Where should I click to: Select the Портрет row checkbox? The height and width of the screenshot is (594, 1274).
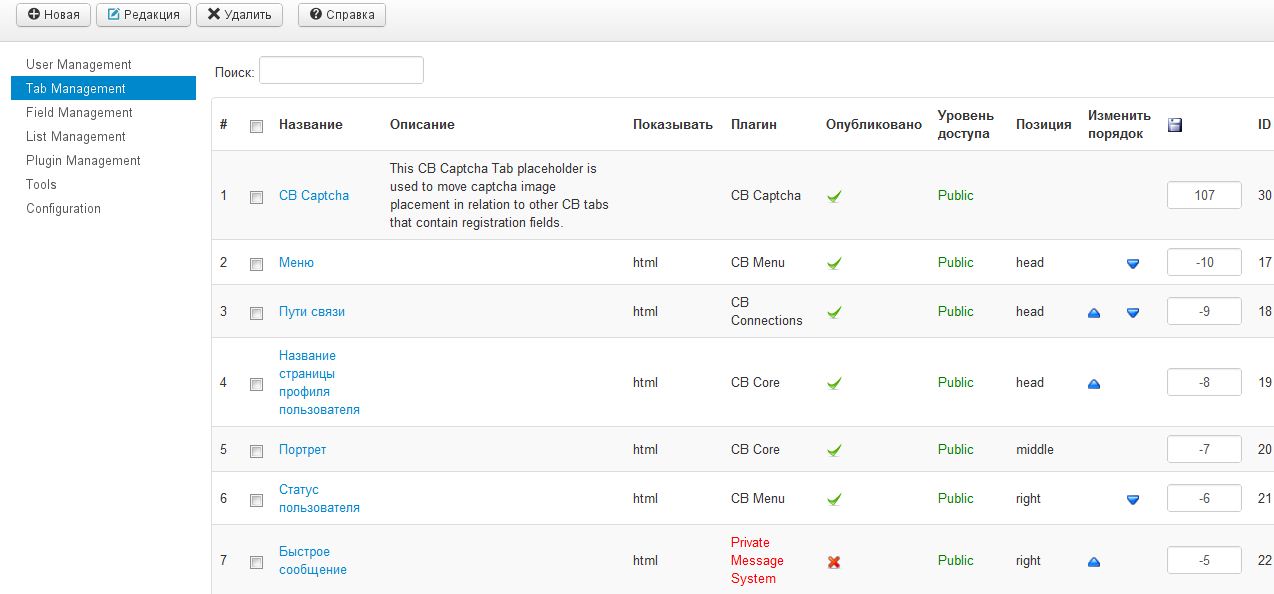[256, 451]
